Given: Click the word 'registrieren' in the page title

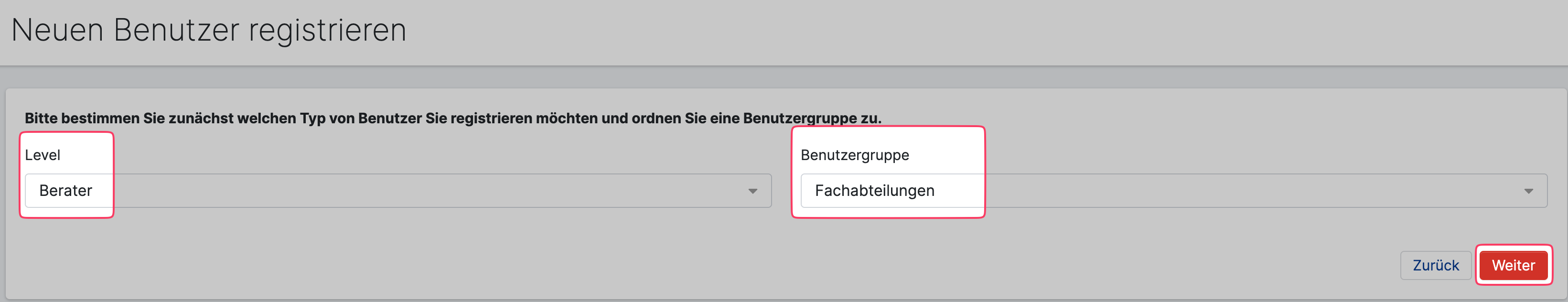Looking at the screenshot, I should coord(327,31).
